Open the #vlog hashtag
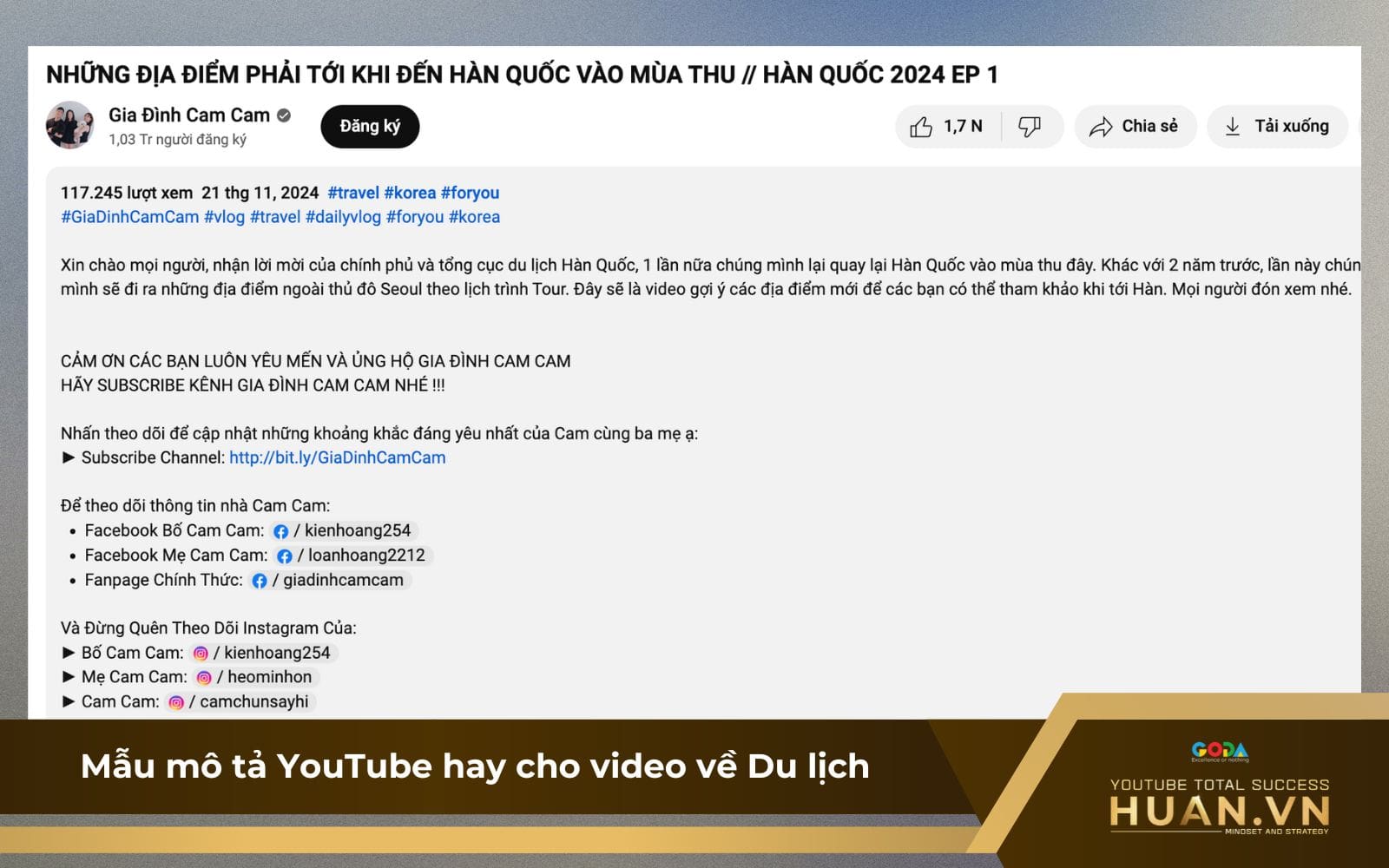The image size is (1389, 868). 224,217
